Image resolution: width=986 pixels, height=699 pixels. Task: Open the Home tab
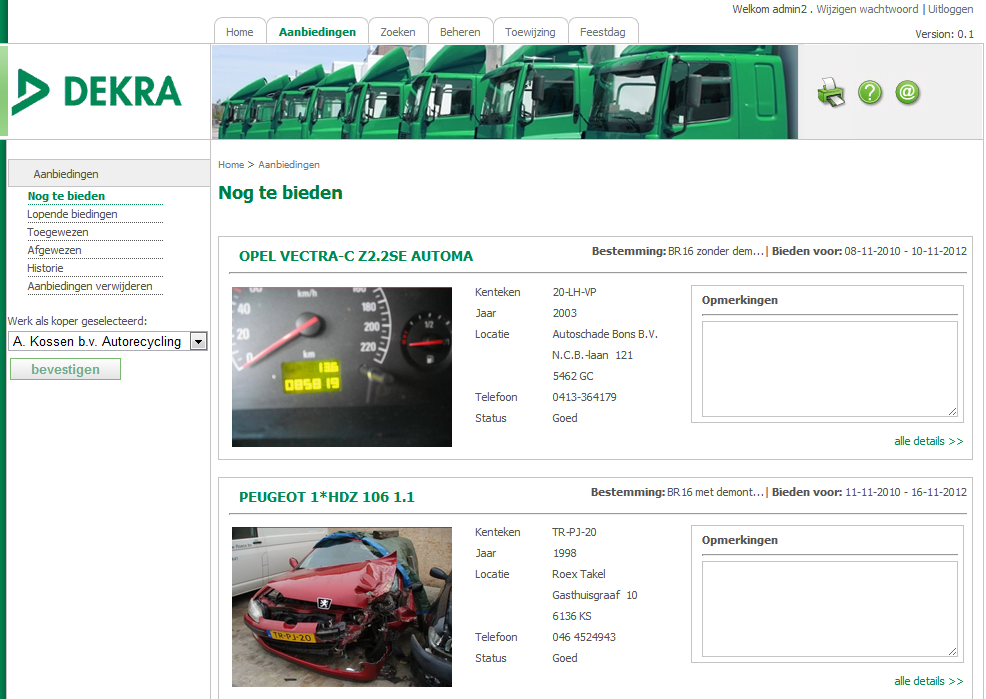240,31
